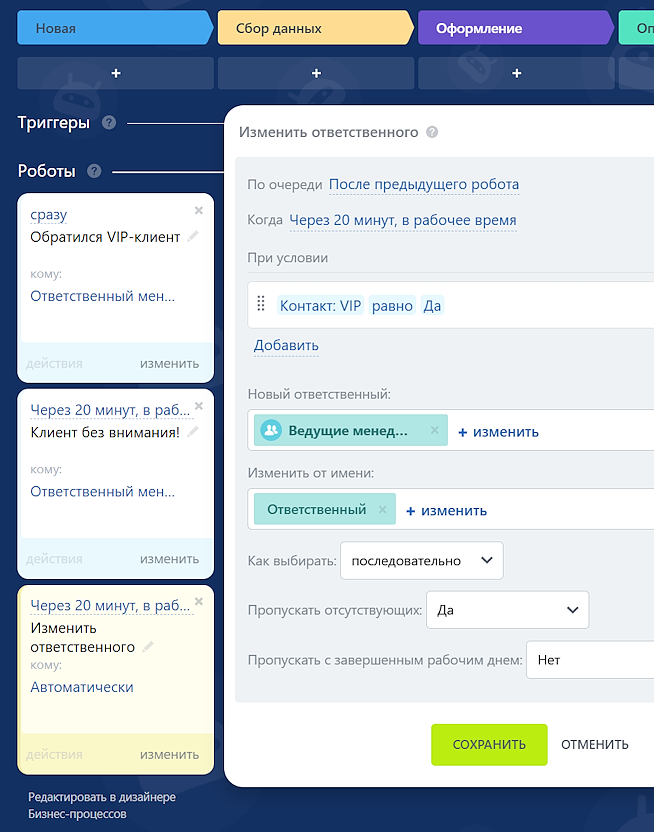Click the Контакт: VIP condition field

pos(320,306)
